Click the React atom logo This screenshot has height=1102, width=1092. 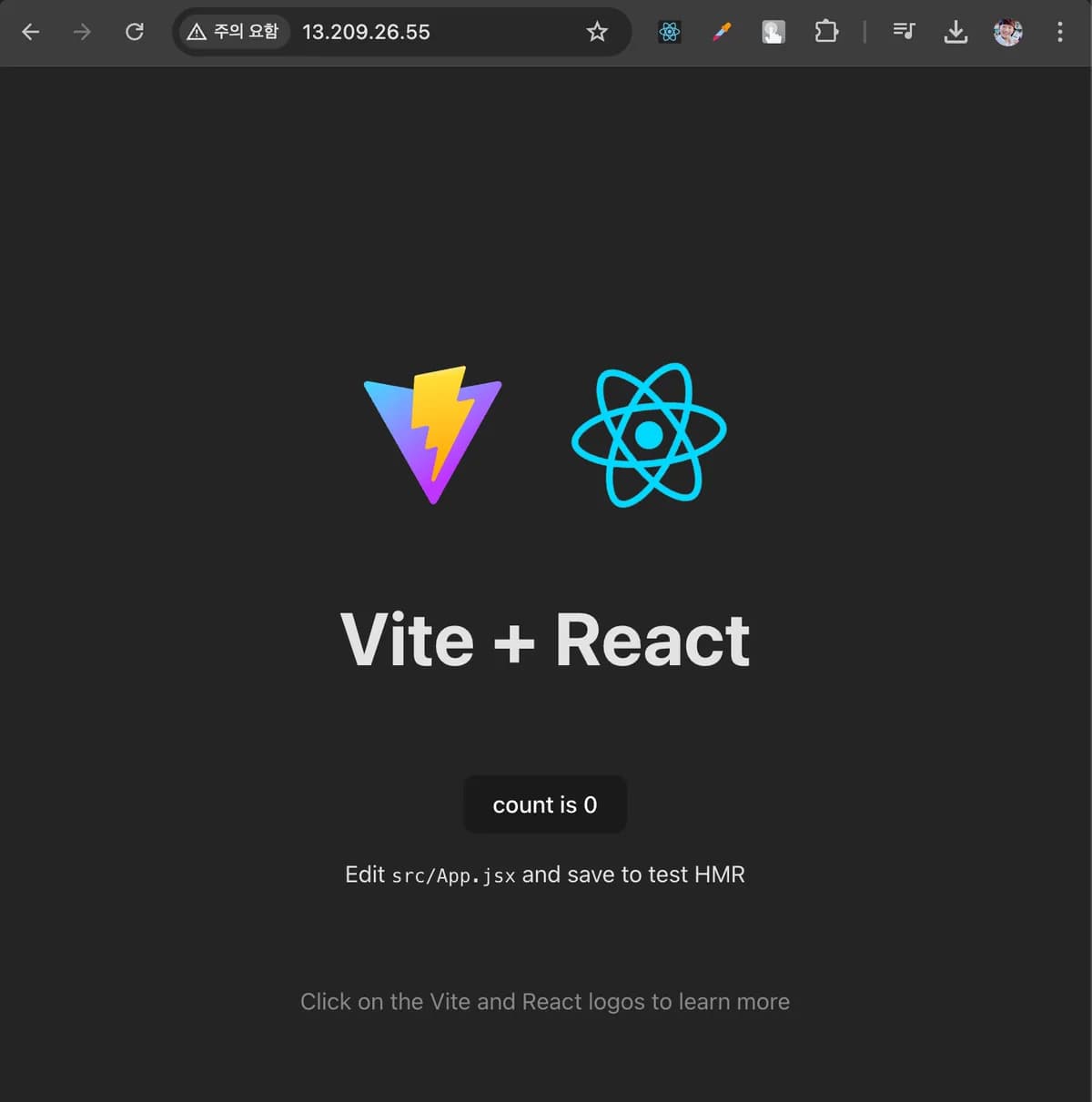(x=649, y=435)
